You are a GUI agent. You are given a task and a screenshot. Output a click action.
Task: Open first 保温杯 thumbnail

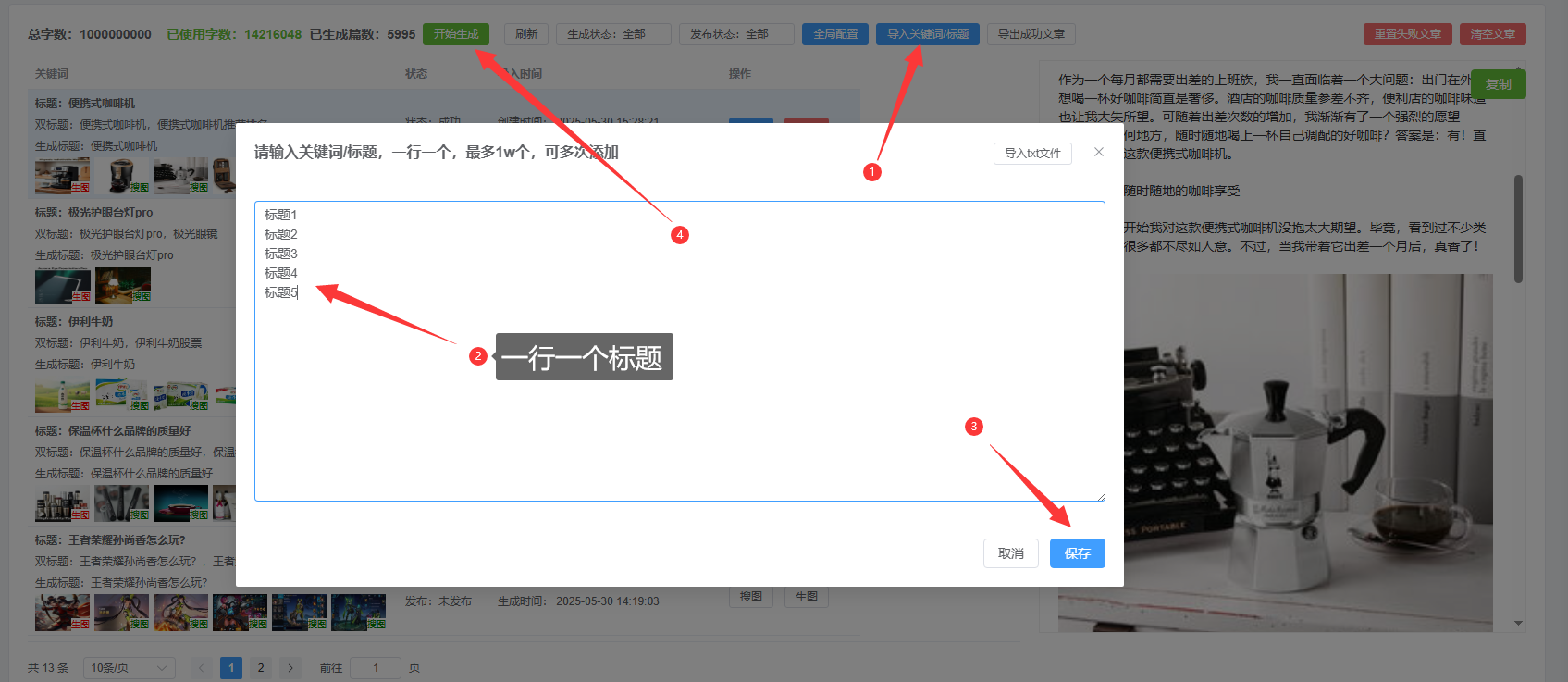click(x=63, y=503)
